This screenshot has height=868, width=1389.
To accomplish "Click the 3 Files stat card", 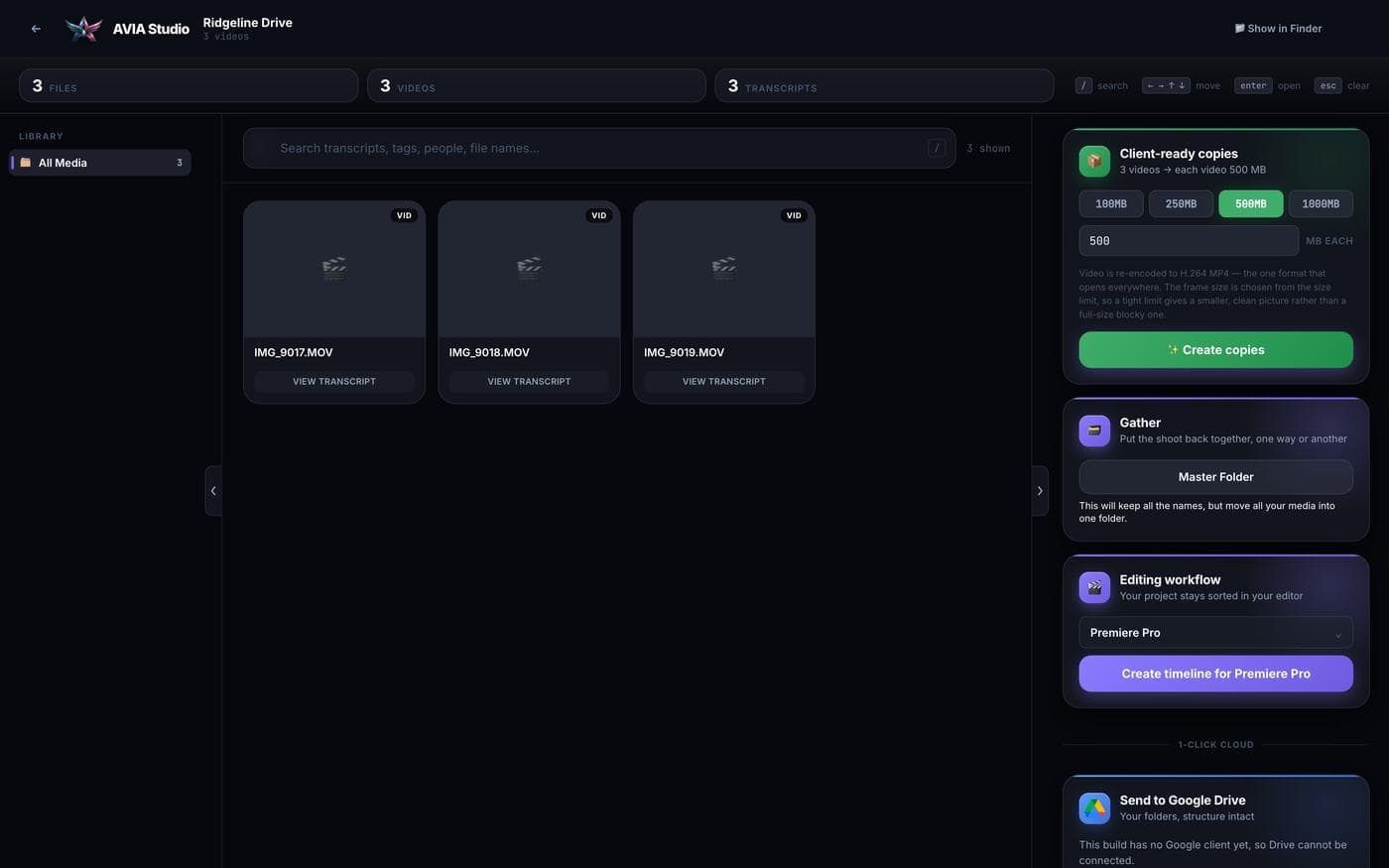I will tap(189, 85).
